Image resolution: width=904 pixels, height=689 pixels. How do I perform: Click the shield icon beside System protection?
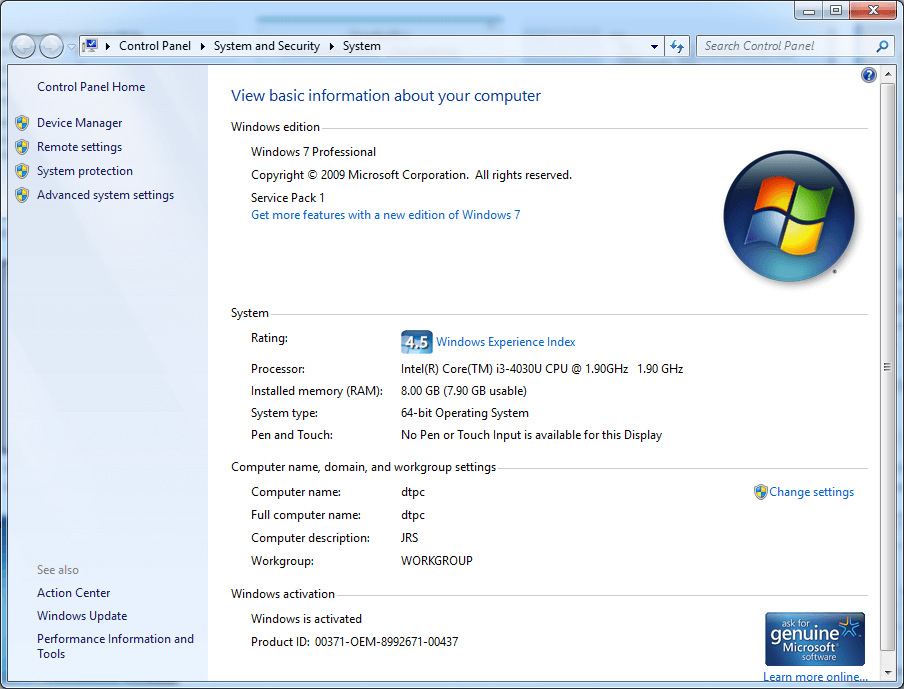point(22,171)
